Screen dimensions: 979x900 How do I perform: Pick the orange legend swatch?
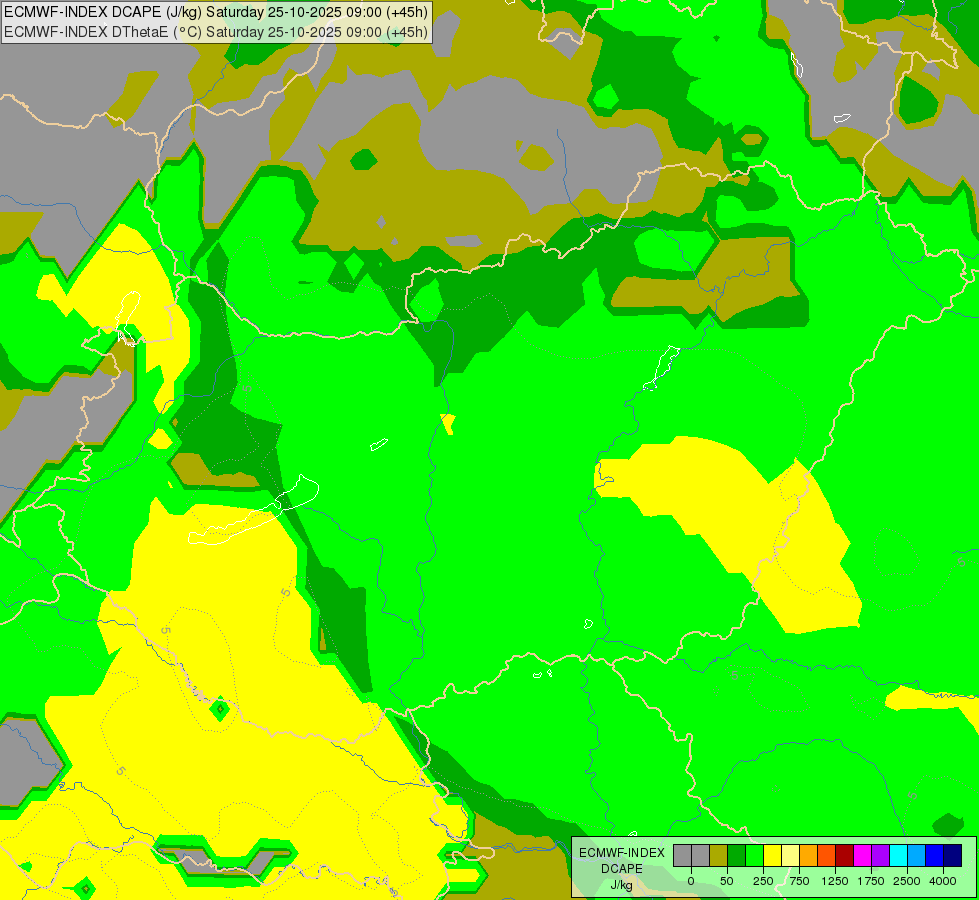click(809, 856)
